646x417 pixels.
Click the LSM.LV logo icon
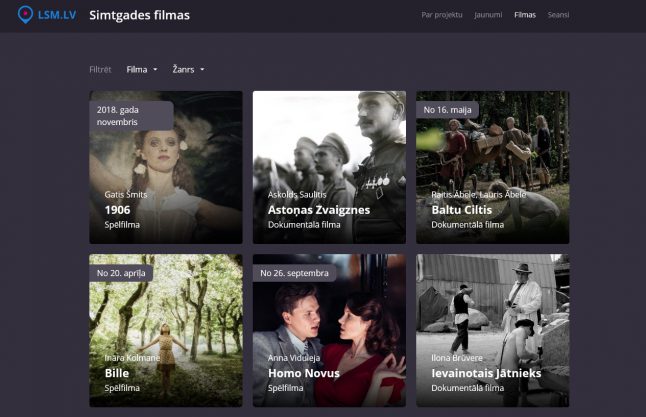coord(25,15)
